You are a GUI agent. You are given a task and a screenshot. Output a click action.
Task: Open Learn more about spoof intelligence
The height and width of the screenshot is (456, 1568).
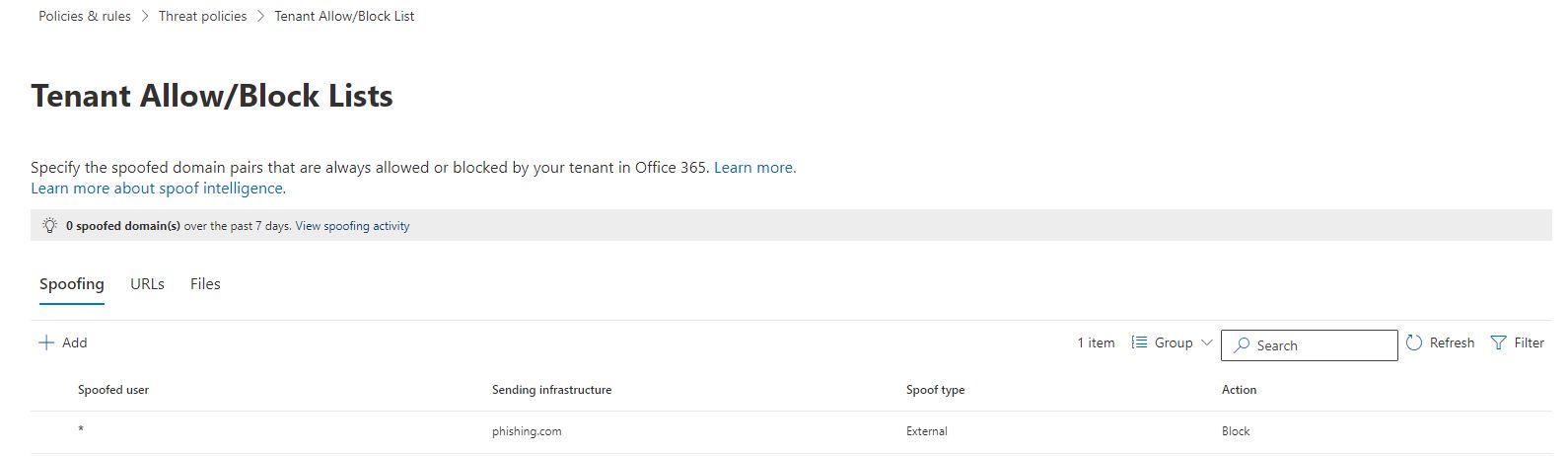click(158, 188)
